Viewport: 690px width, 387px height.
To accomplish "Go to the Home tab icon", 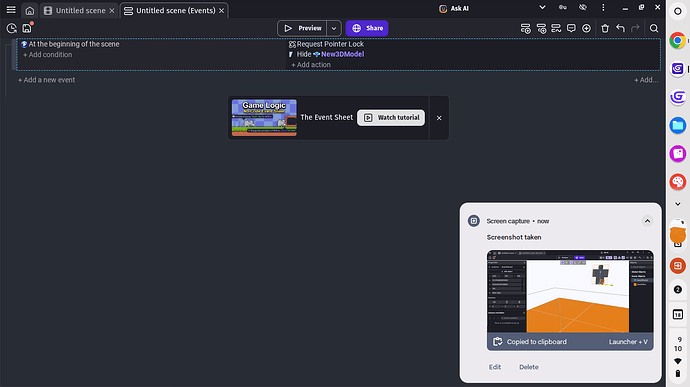I will coord(29,11).
